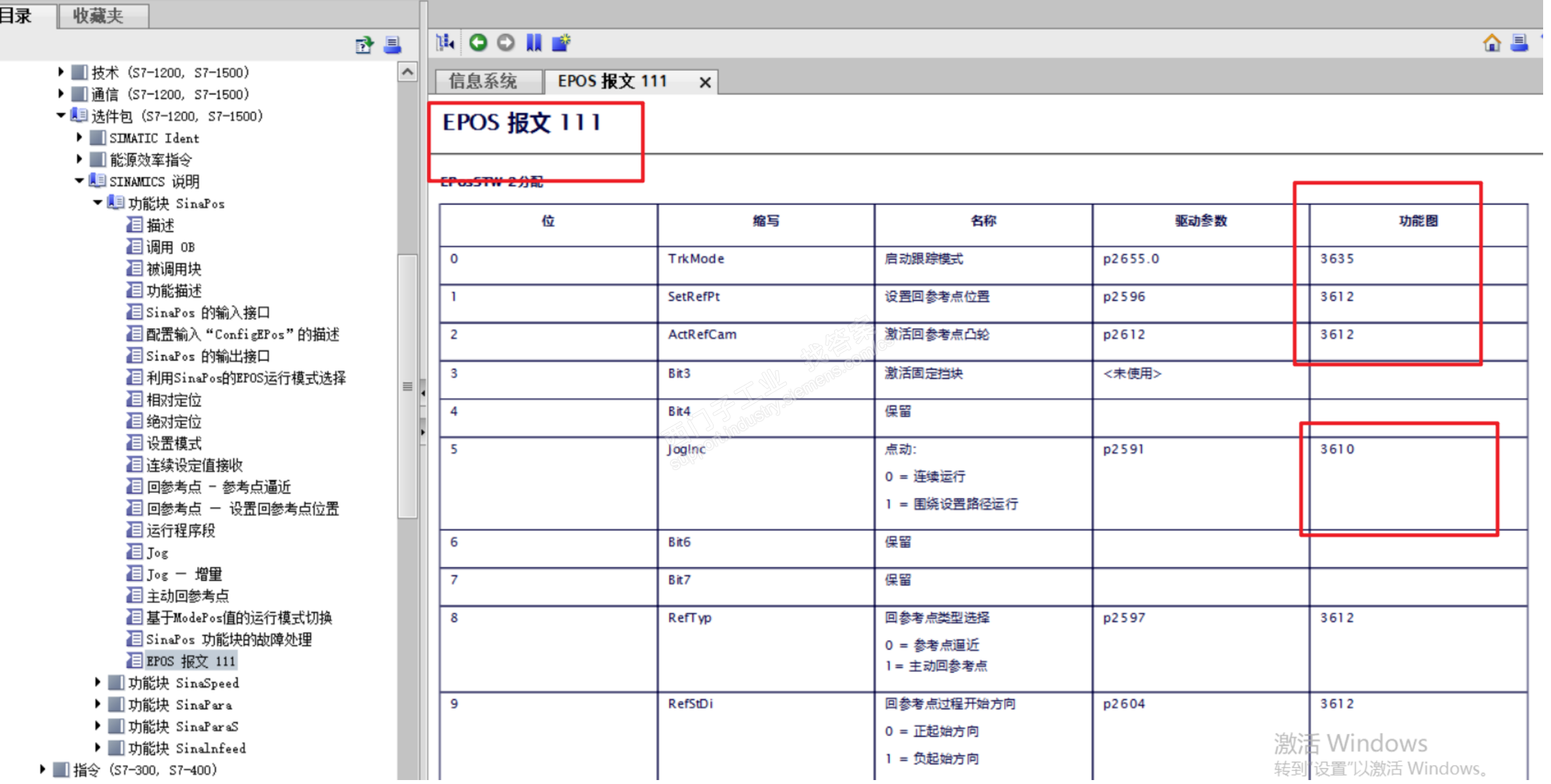
Task: Open the 绝对定位 topic
Action: click(174, 421)
